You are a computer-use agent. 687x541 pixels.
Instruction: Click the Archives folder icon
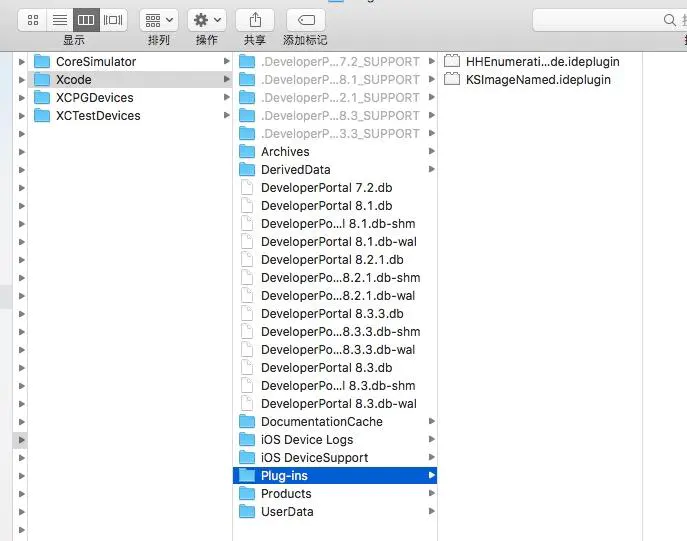pos(247,152)
